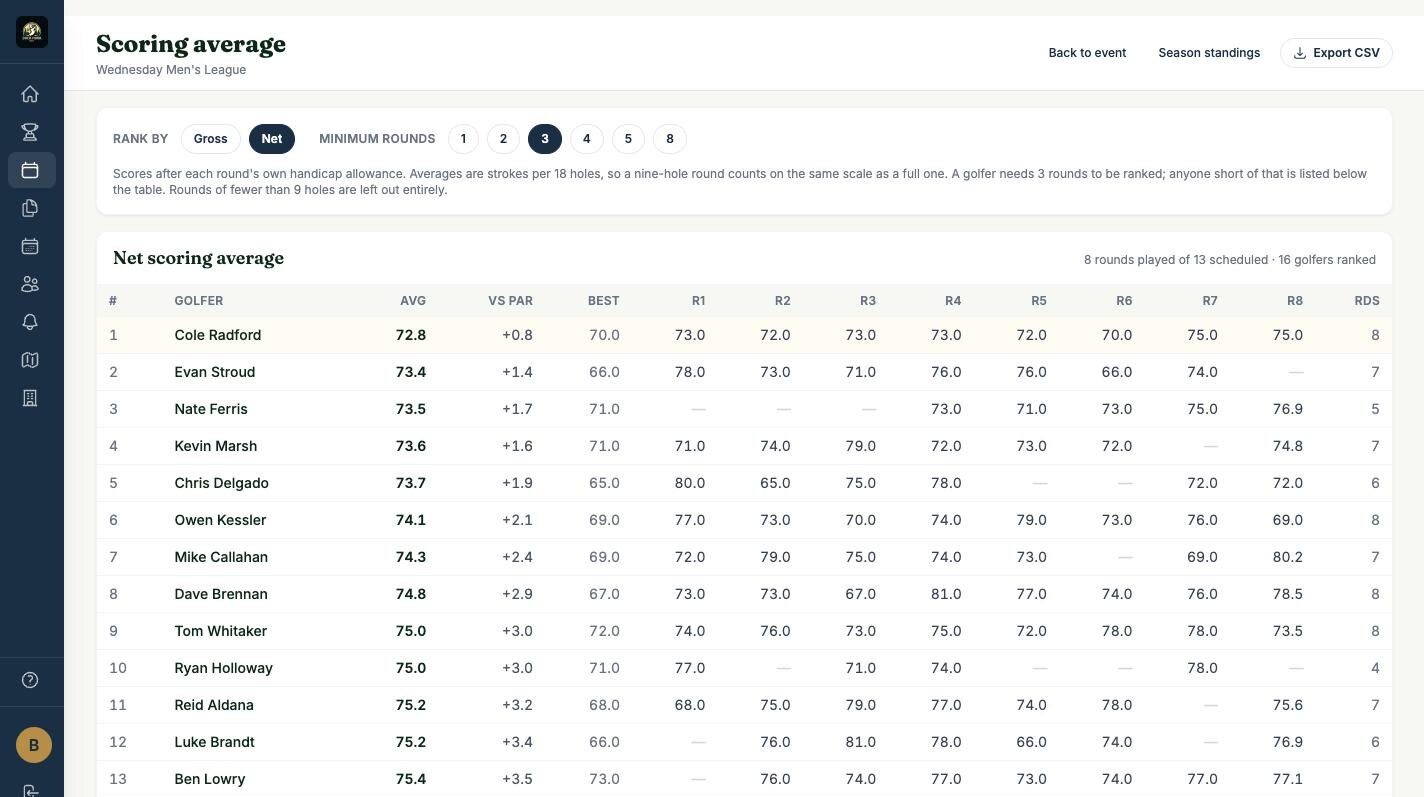The width and height of the screenshot is (1424, 797).
Task: Select the highlighted calendar icon in sidebar
Action: 31,170
